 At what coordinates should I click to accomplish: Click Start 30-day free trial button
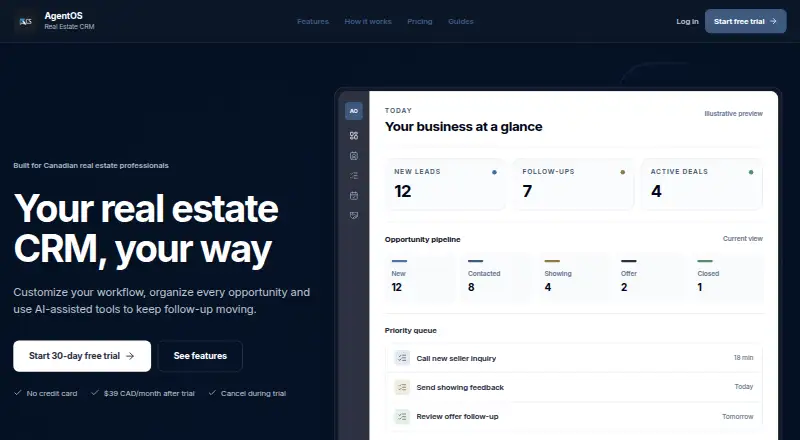(x=82, y=356)
